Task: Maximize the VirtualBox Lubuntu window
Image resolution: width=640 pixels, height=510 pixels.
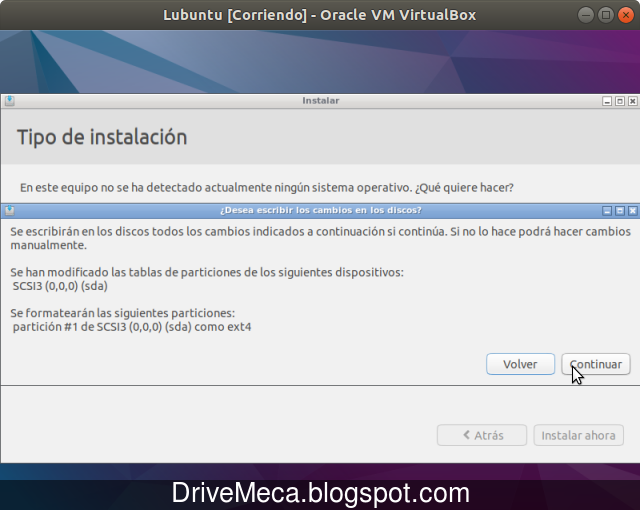Action: (606, 15)
